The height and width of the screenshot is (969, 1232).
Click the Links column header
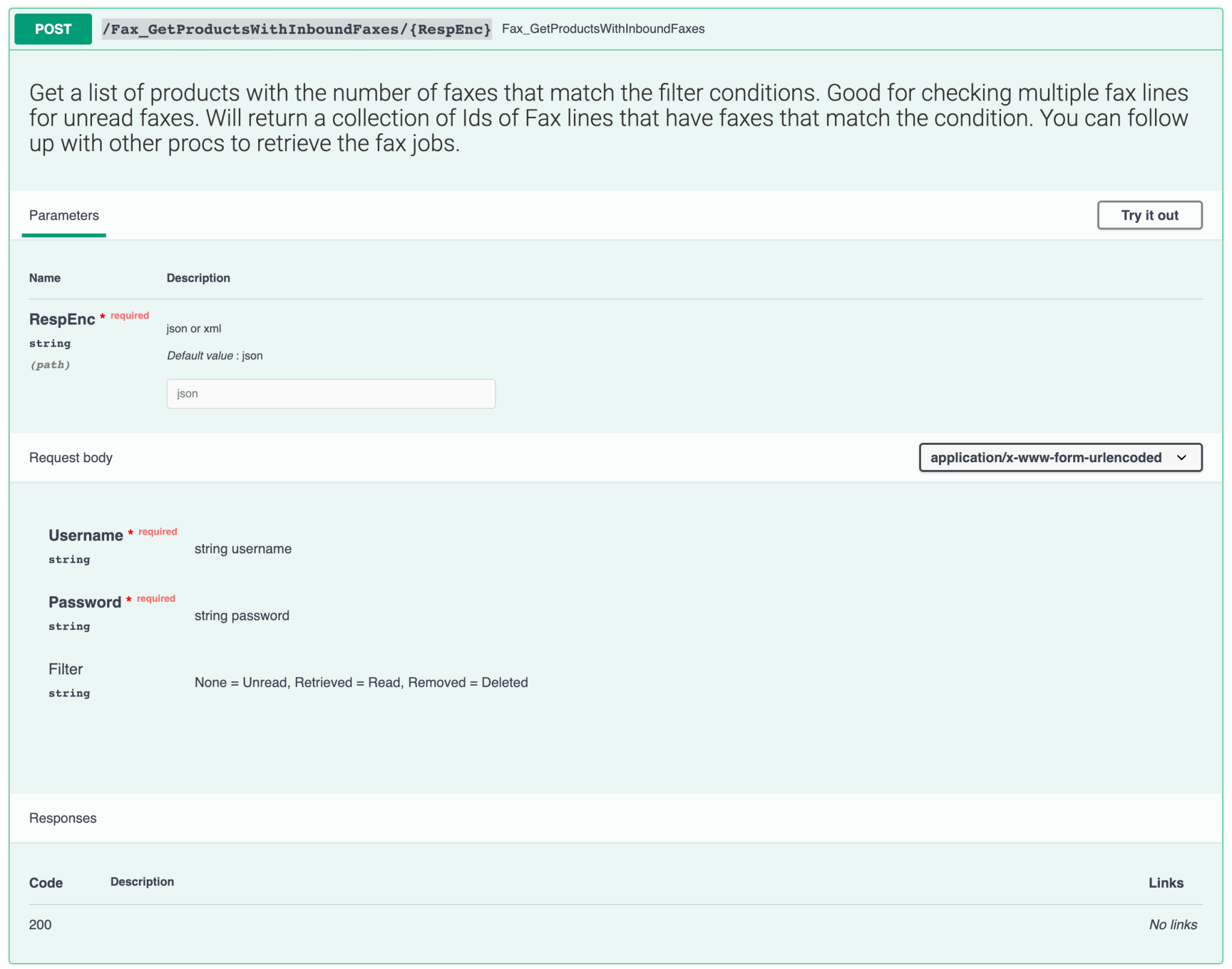tap(1165, 882)
